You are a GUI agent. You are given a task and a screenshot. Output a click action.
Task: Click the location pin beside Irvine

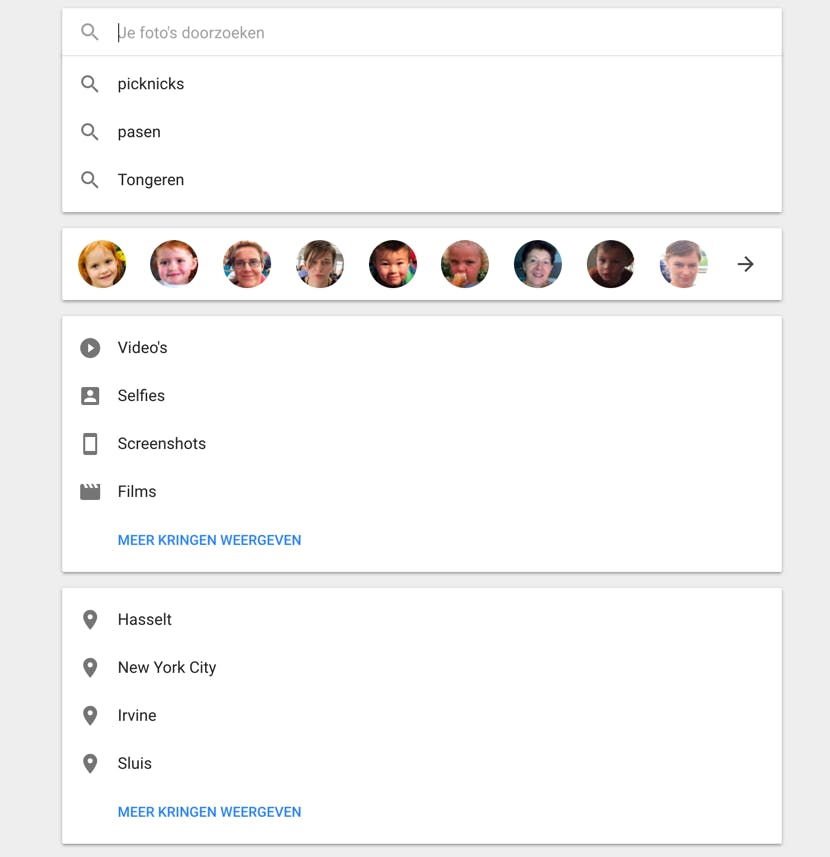coord(90,716)
